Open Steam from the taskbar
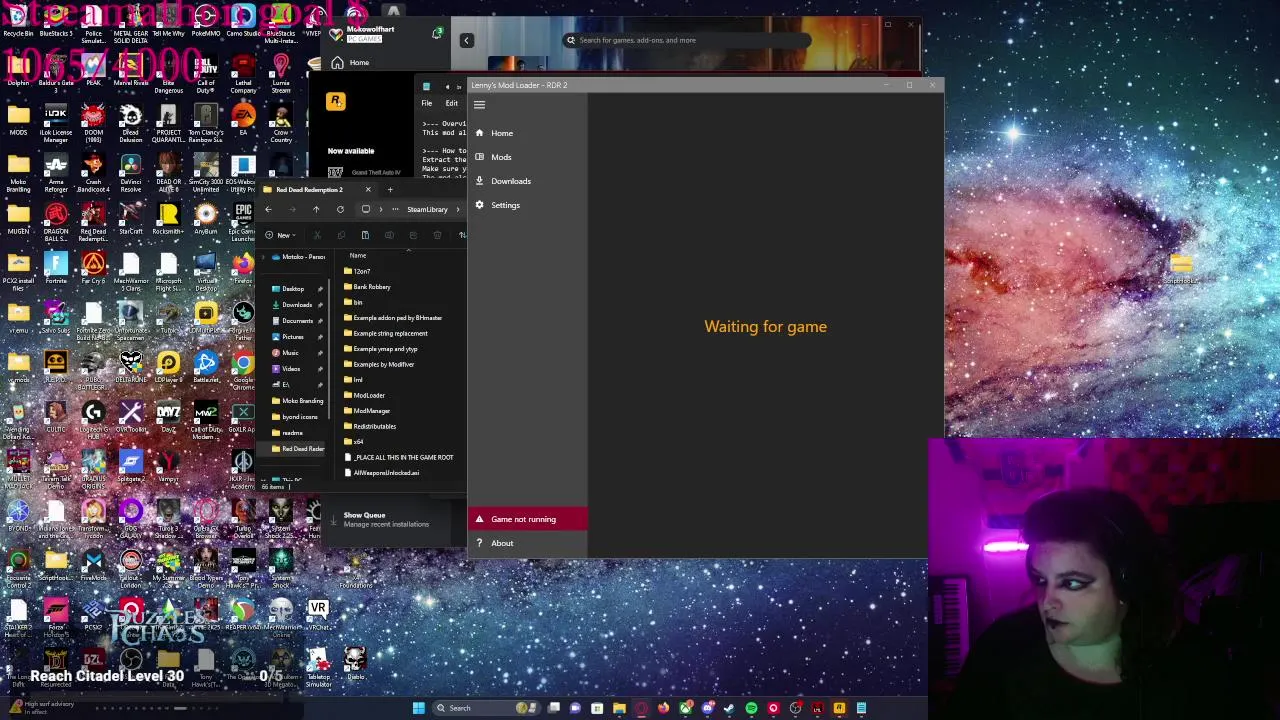Screen dimensions: 1280x720 coord(729,708)
